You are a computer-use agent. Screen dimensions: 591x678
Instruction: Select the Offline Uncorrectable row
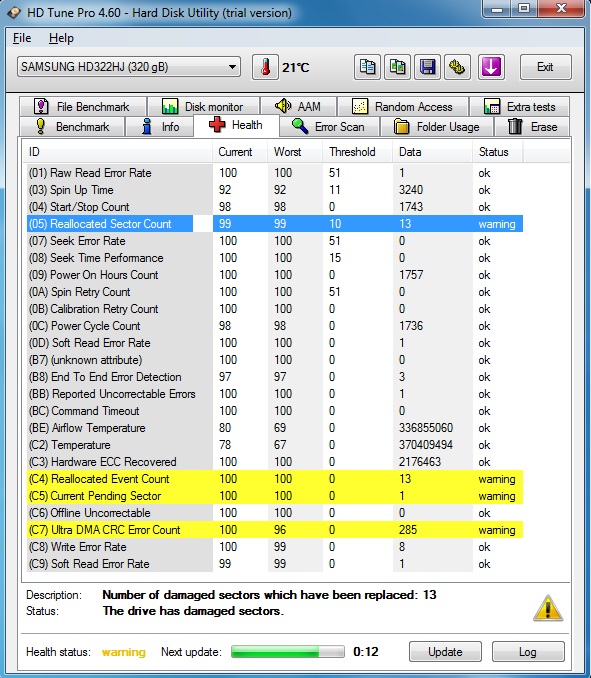click(x=275, y=513)
